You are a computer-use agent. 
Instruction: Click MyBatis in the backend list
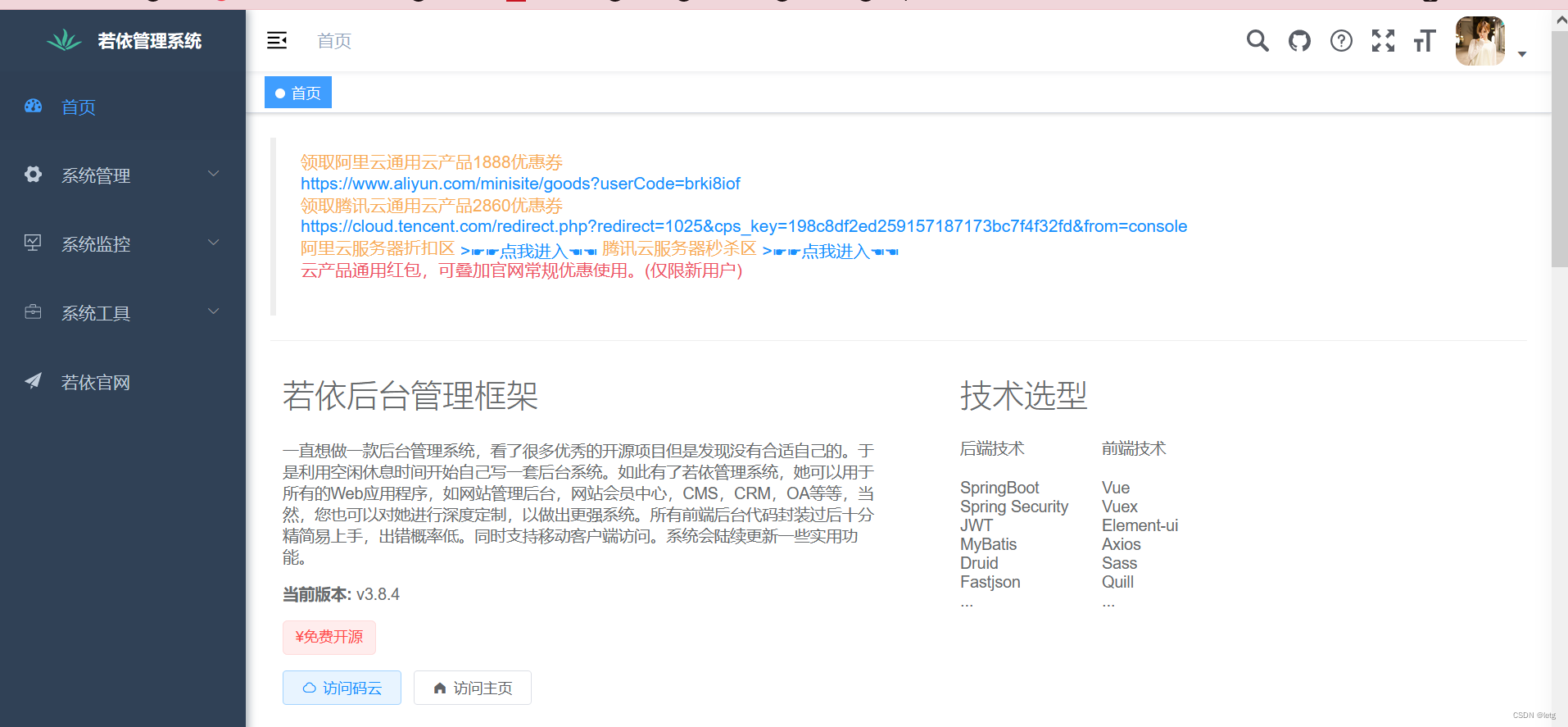tap(989, 544)
